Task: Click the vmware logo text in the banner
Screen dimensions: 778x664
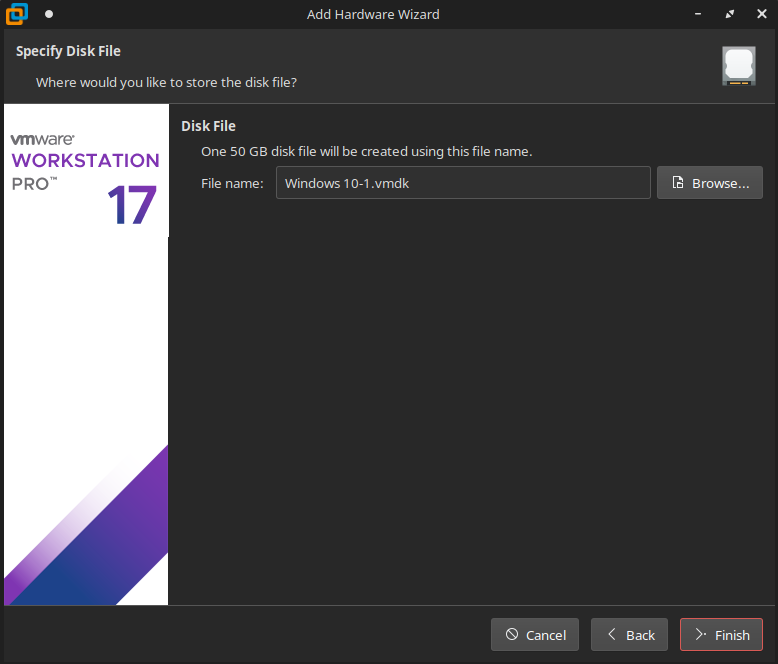Action: point(42,140)
